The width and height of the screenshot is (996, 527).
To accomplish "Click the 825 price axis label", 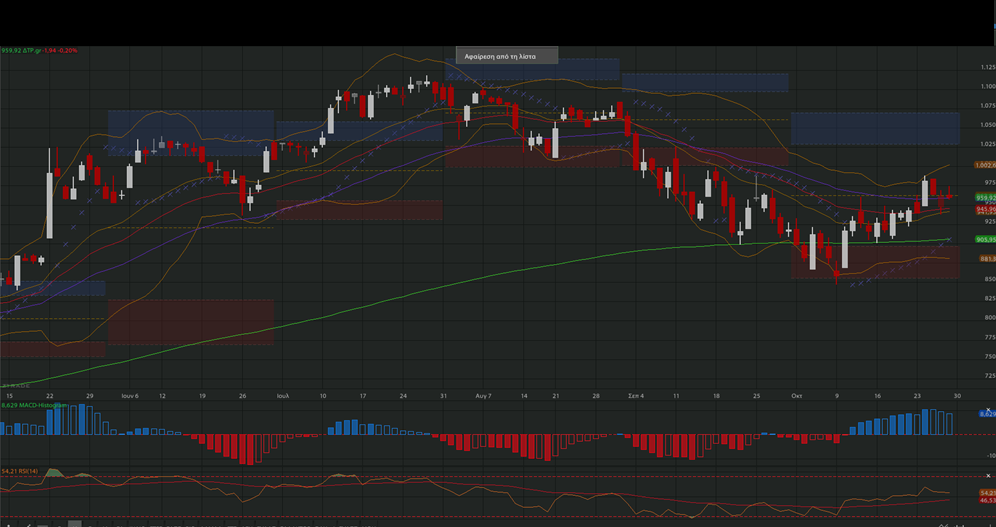I will pos(990,298).
